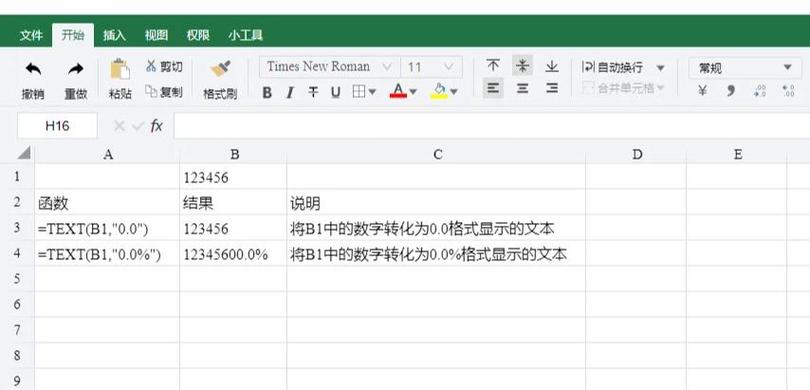Image resolution: width=810 pixels, height=390 pixels.
Task: Click into the formula bar
Action: coord(491,126)
